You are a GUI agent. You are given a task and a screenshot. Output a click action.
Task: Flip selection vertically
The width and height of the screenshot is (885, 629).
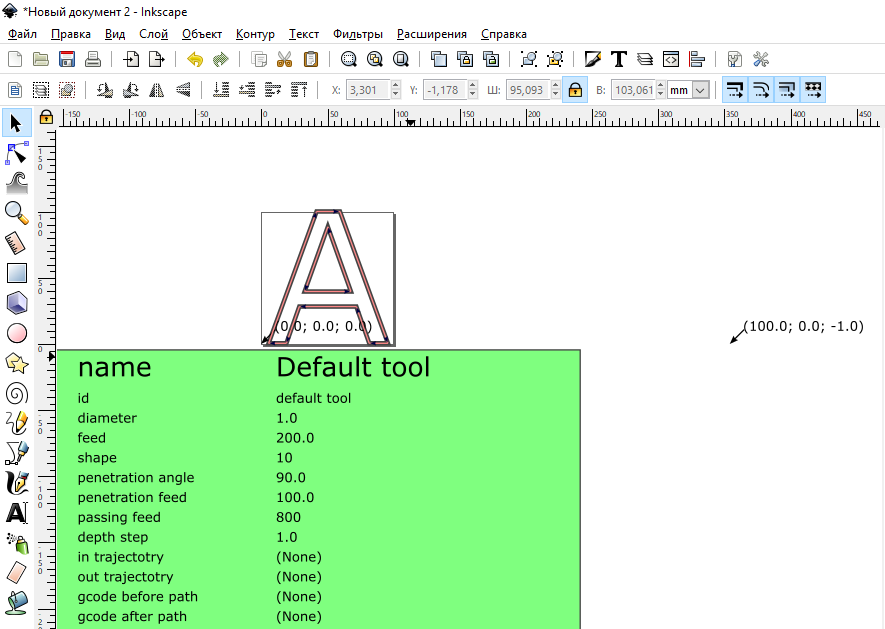pos(183,90)
